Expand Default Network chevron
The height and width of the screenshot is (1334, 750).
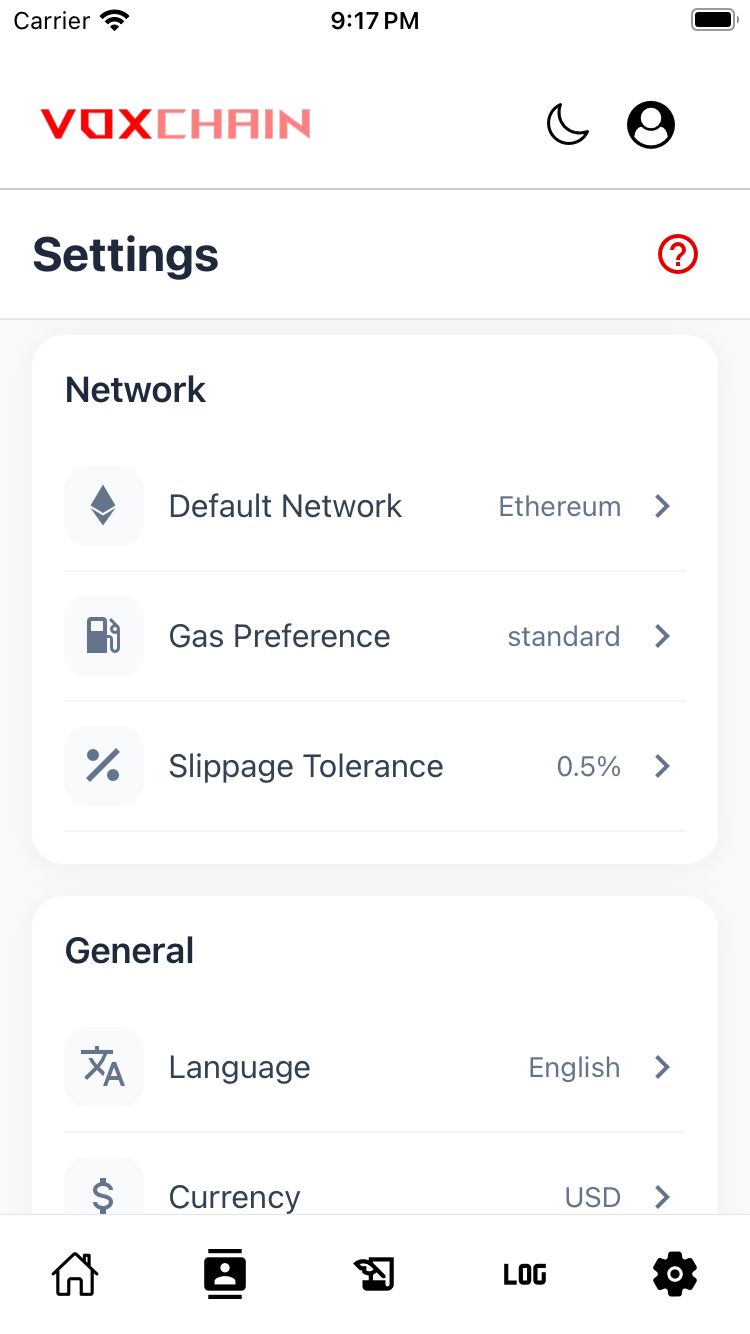coord(662,506)
